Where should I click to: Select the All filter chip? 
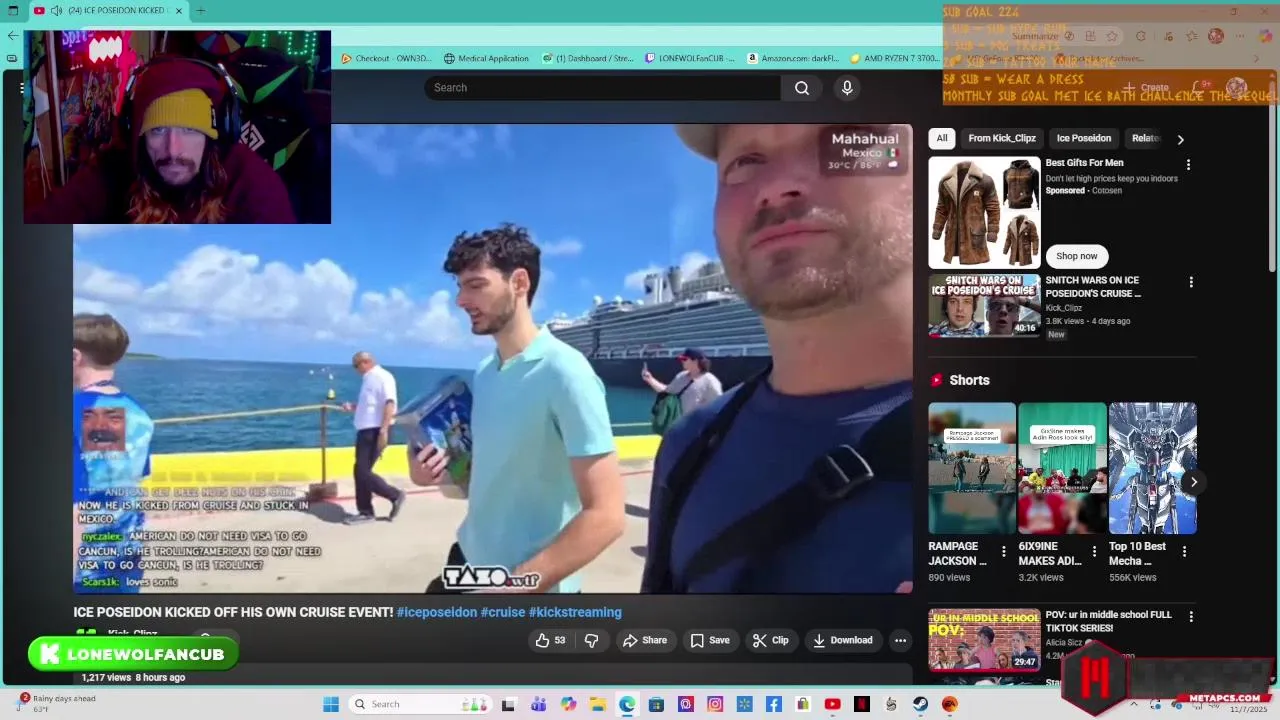941,138
